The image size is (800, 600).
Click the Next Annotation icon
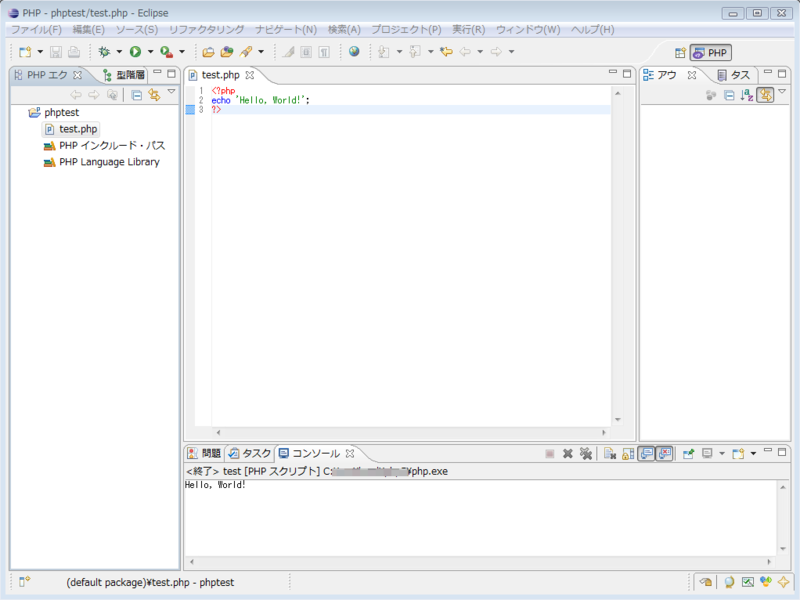click(384, 52)
